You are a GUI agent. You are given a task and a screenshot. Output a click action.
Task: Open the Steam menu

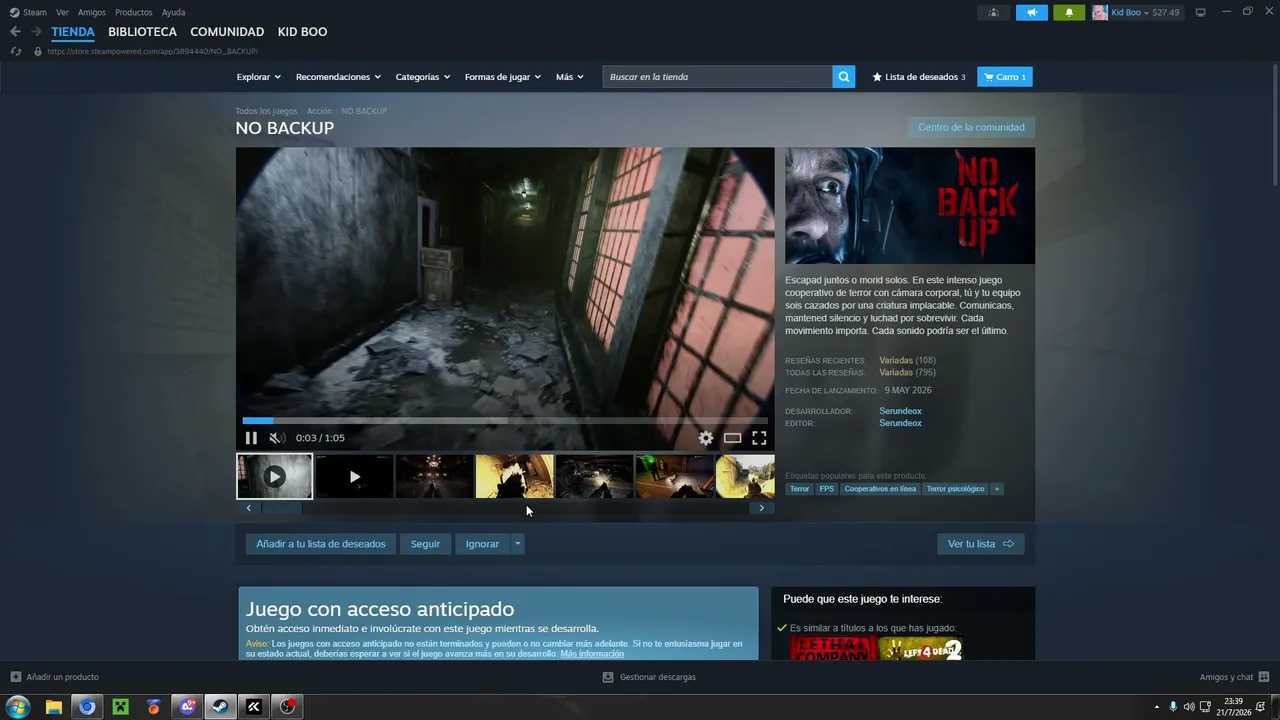point(28,12)
